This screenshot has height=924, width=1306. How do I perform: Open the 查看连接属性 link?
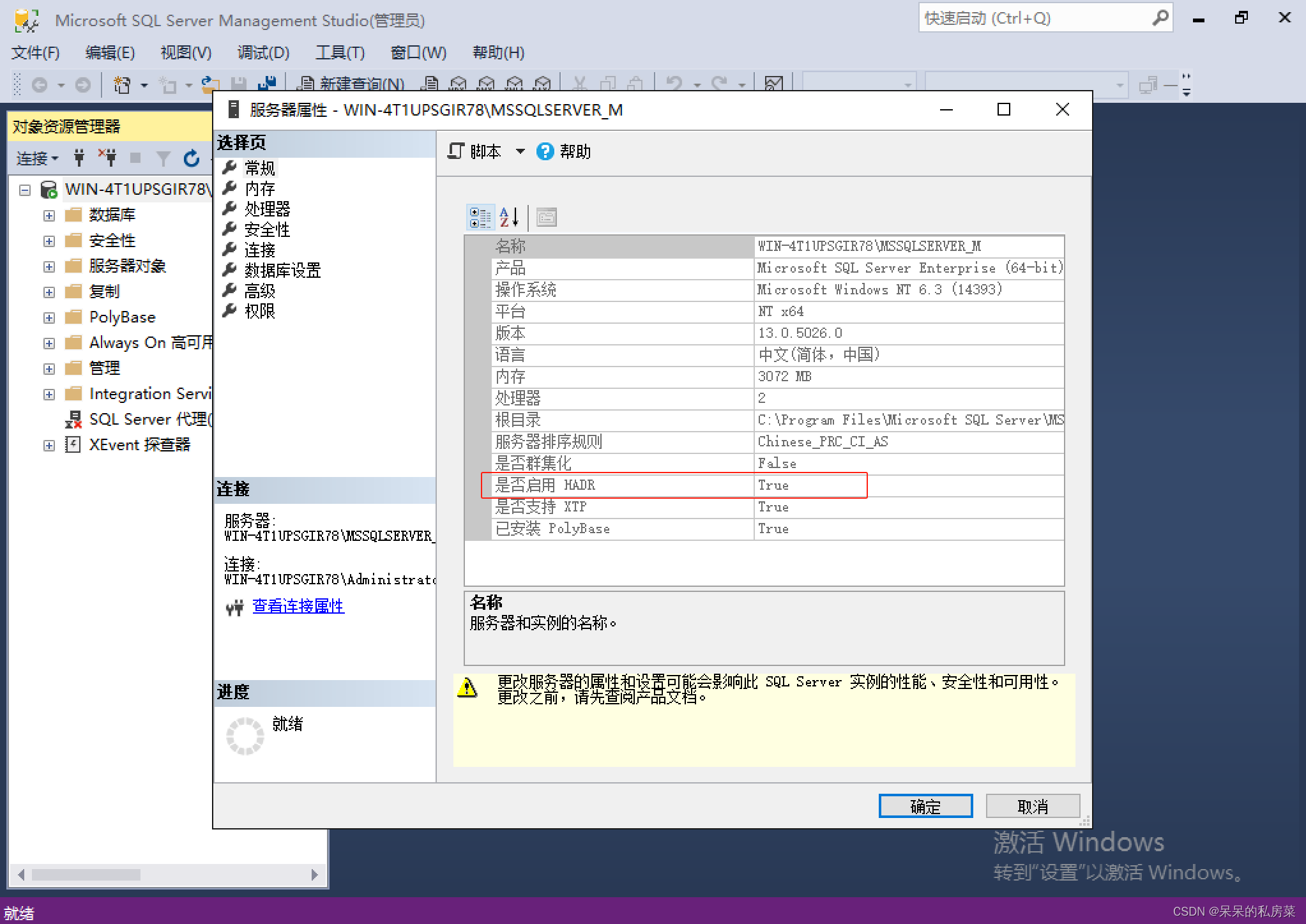[298, 606]
